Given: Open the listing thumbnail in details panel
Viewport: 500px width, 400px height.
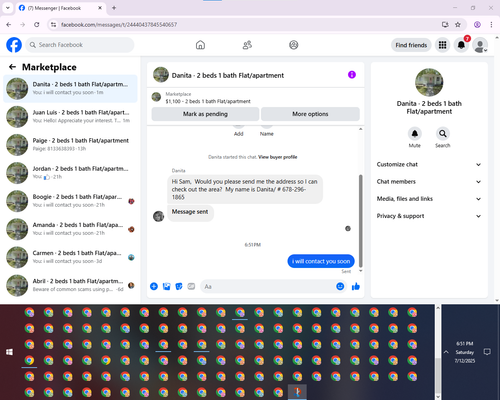Looking at the screenshot, I should point(429,82).
